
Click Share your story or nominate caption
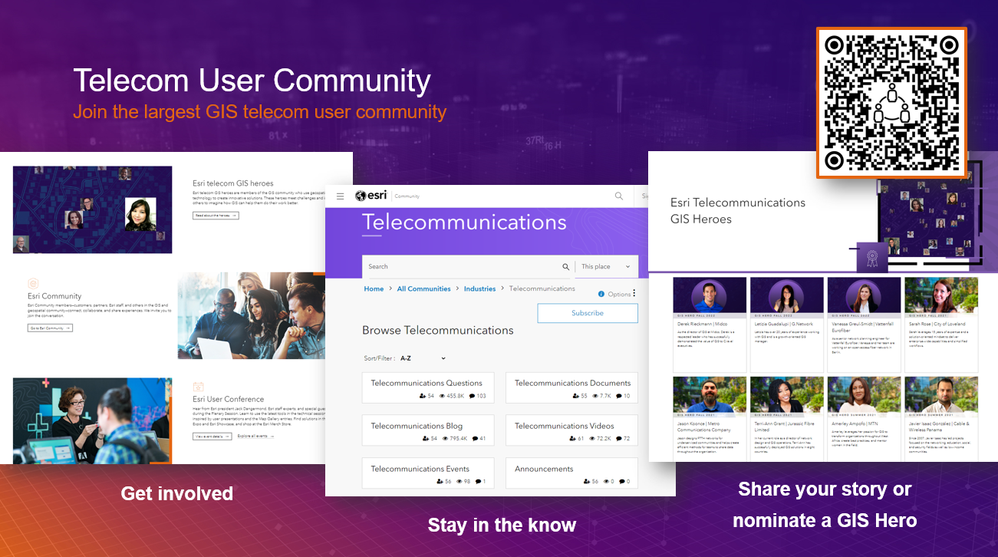point(825,505)
